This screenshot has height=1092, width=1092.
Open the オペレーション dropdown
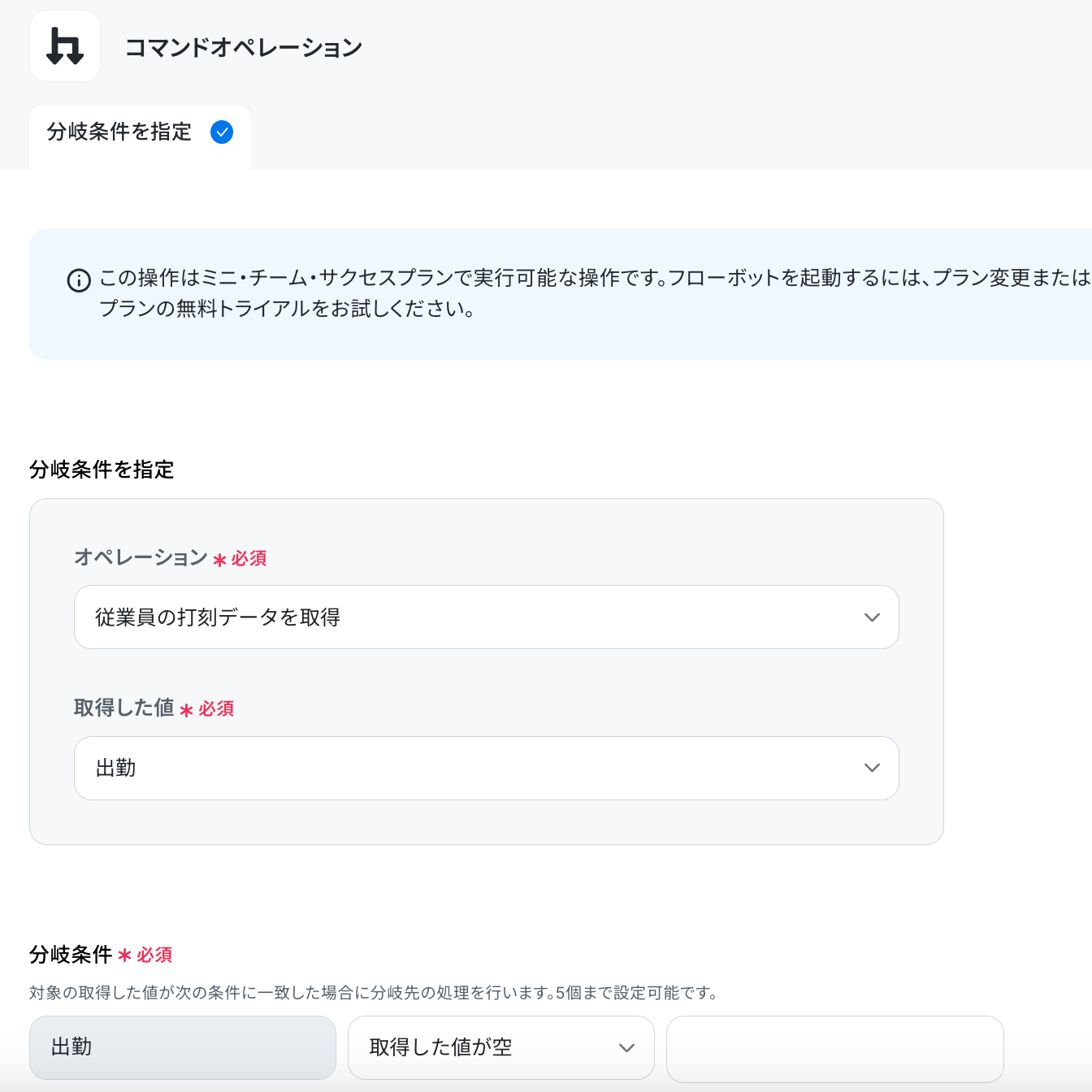coord(486,617)
